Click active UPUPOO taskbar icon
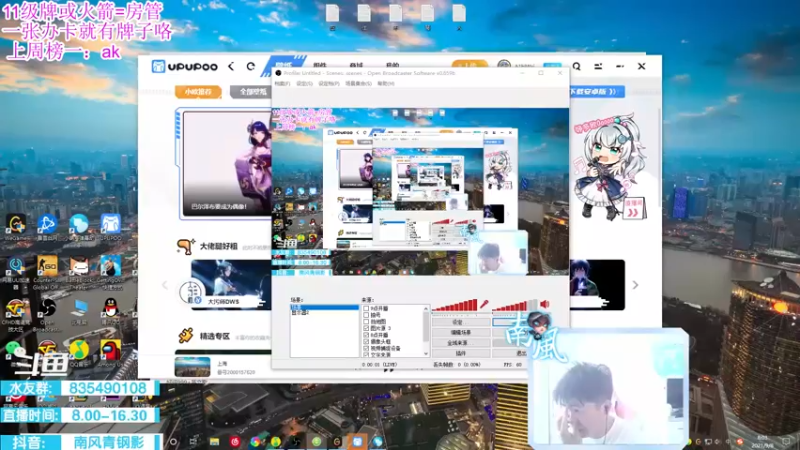The height and width of the screenshot is (450, 800). tap(357, 442)
